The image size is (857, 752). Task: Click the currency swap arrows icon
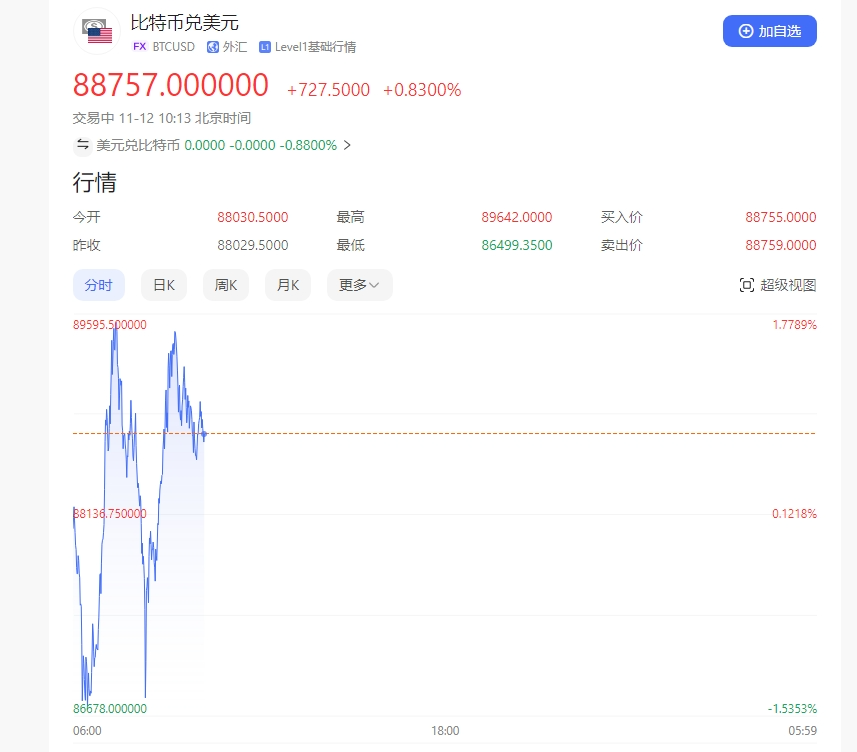tap(83, 145)
